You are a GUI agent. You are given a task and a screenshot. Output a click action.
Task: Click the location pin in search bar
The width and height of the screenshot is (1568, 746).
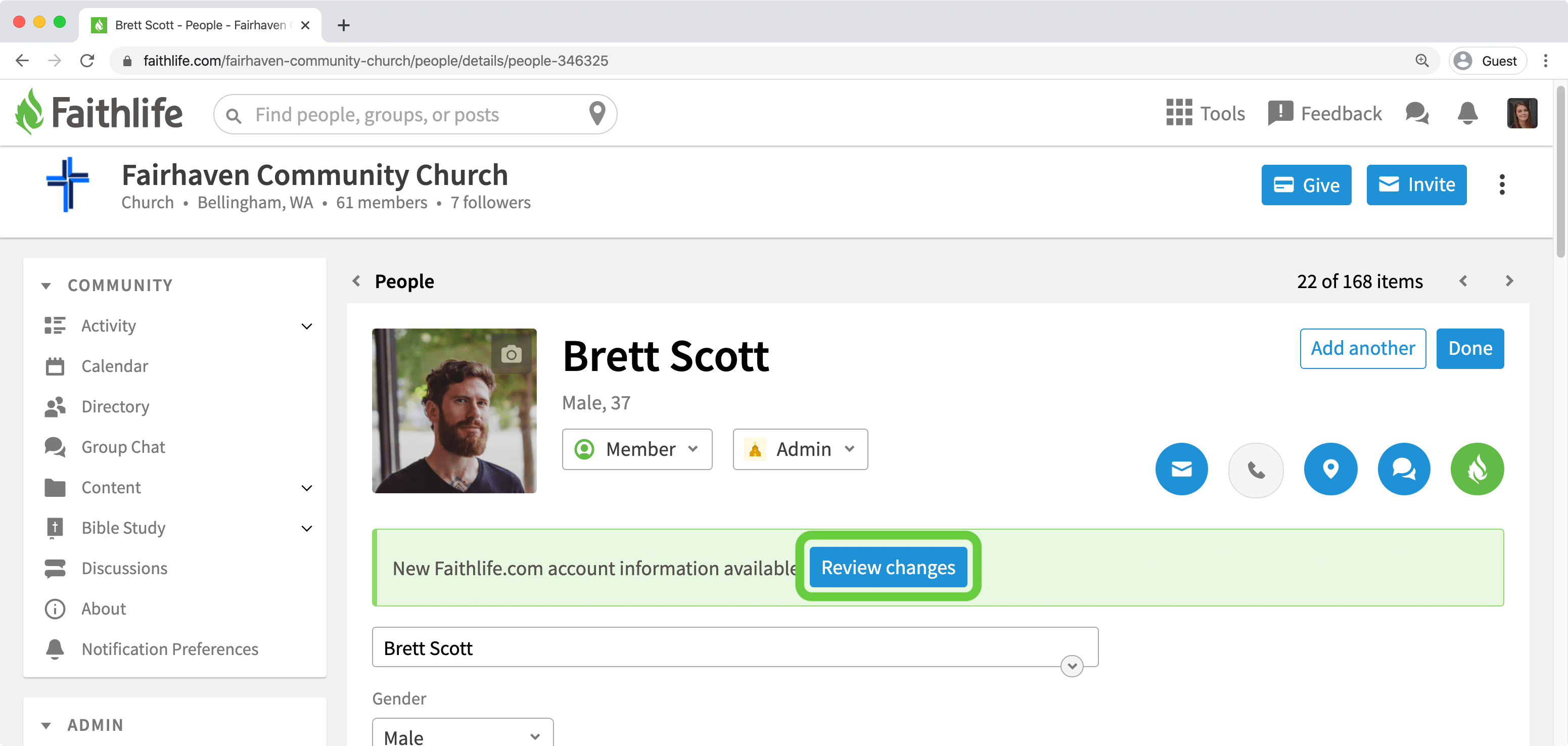tap(597, 114)
